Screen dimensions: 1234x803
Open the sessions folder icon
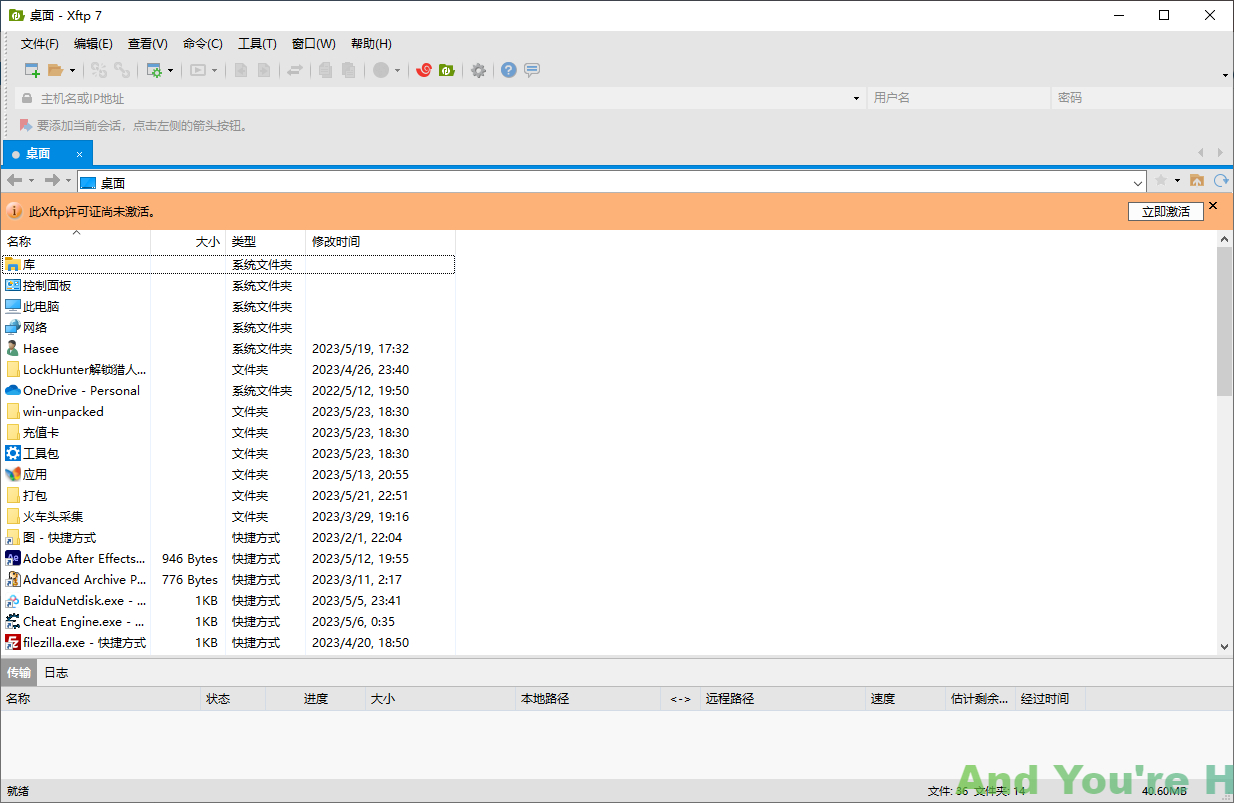click(56, 70)
